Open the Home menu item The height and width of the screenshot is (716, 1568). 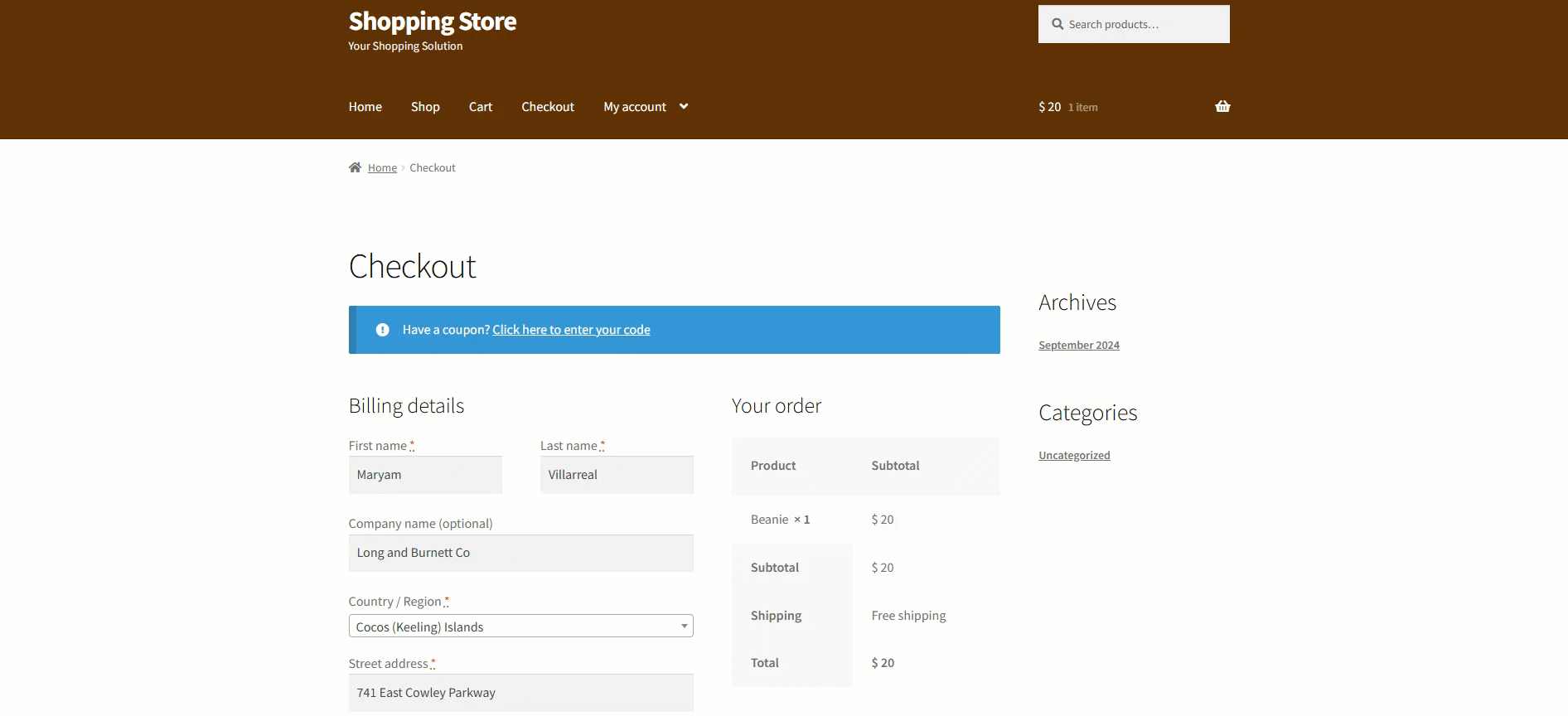(365, 107)
